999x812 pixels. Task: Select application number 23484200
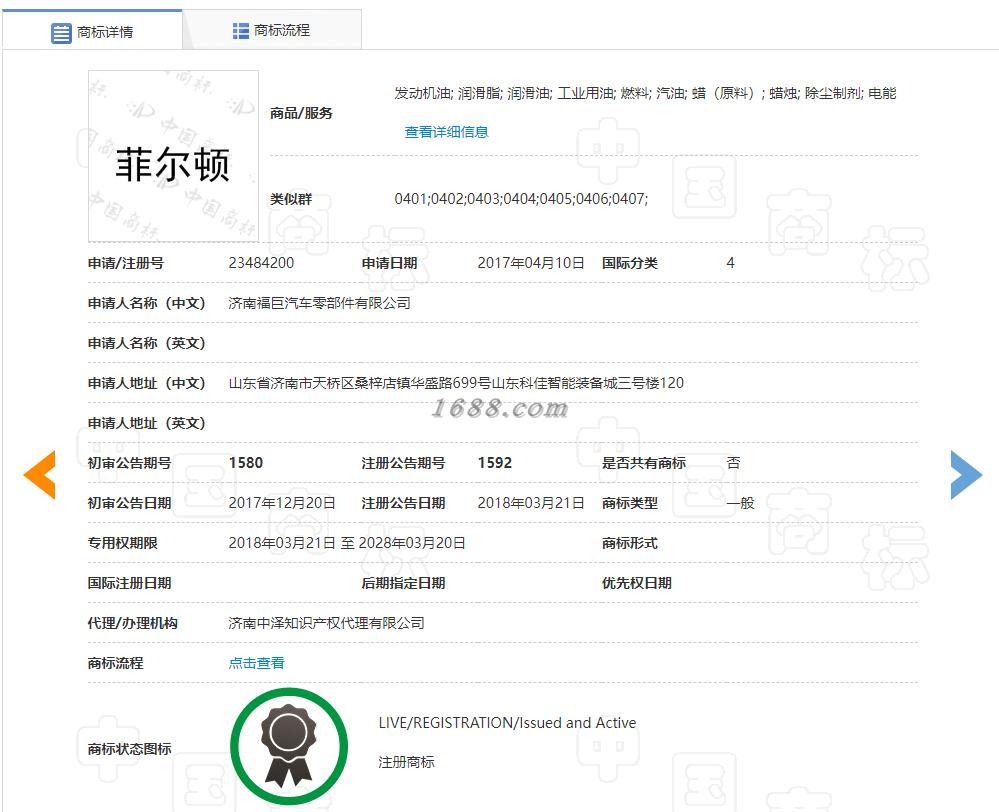click(261, 263)
